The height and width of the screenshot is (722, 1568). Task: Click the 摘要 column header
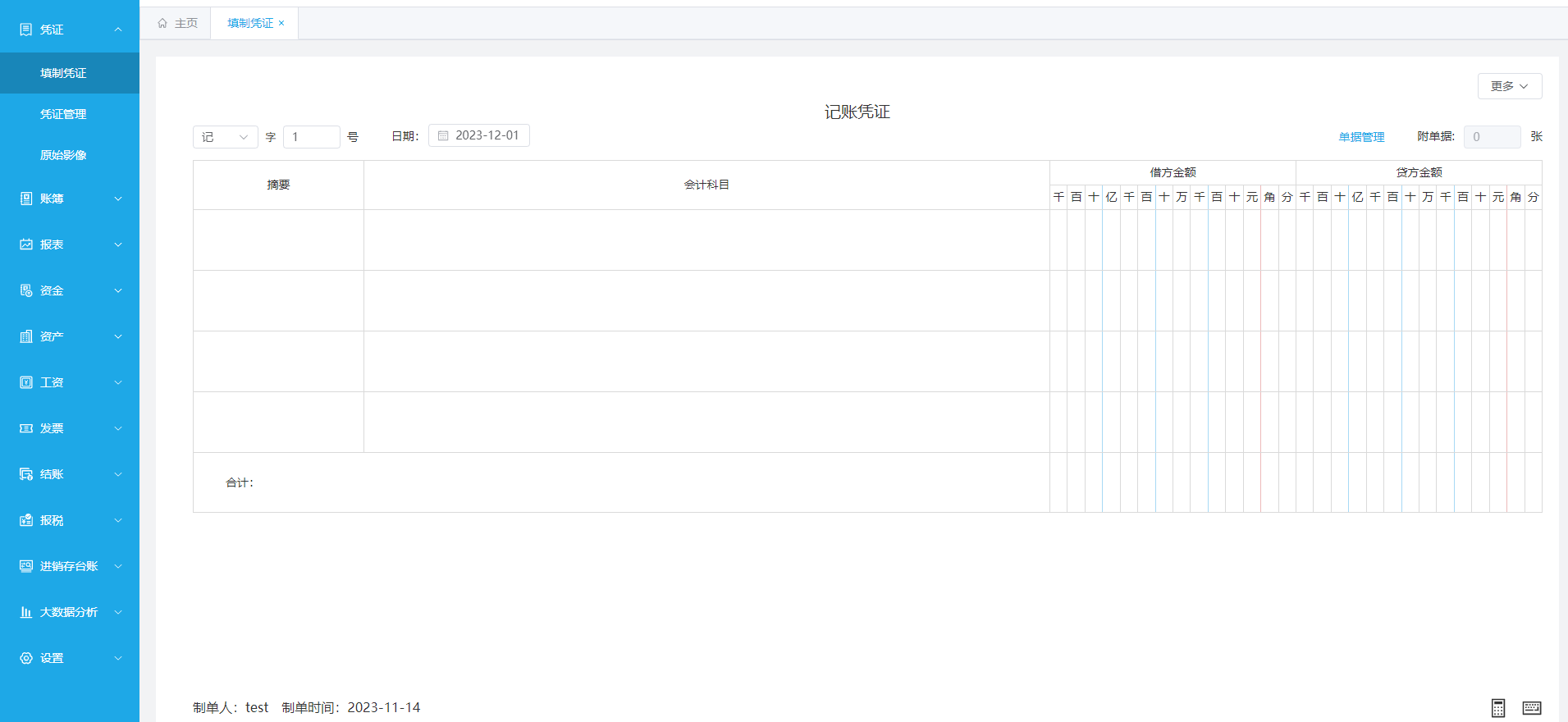pos(278,185)
